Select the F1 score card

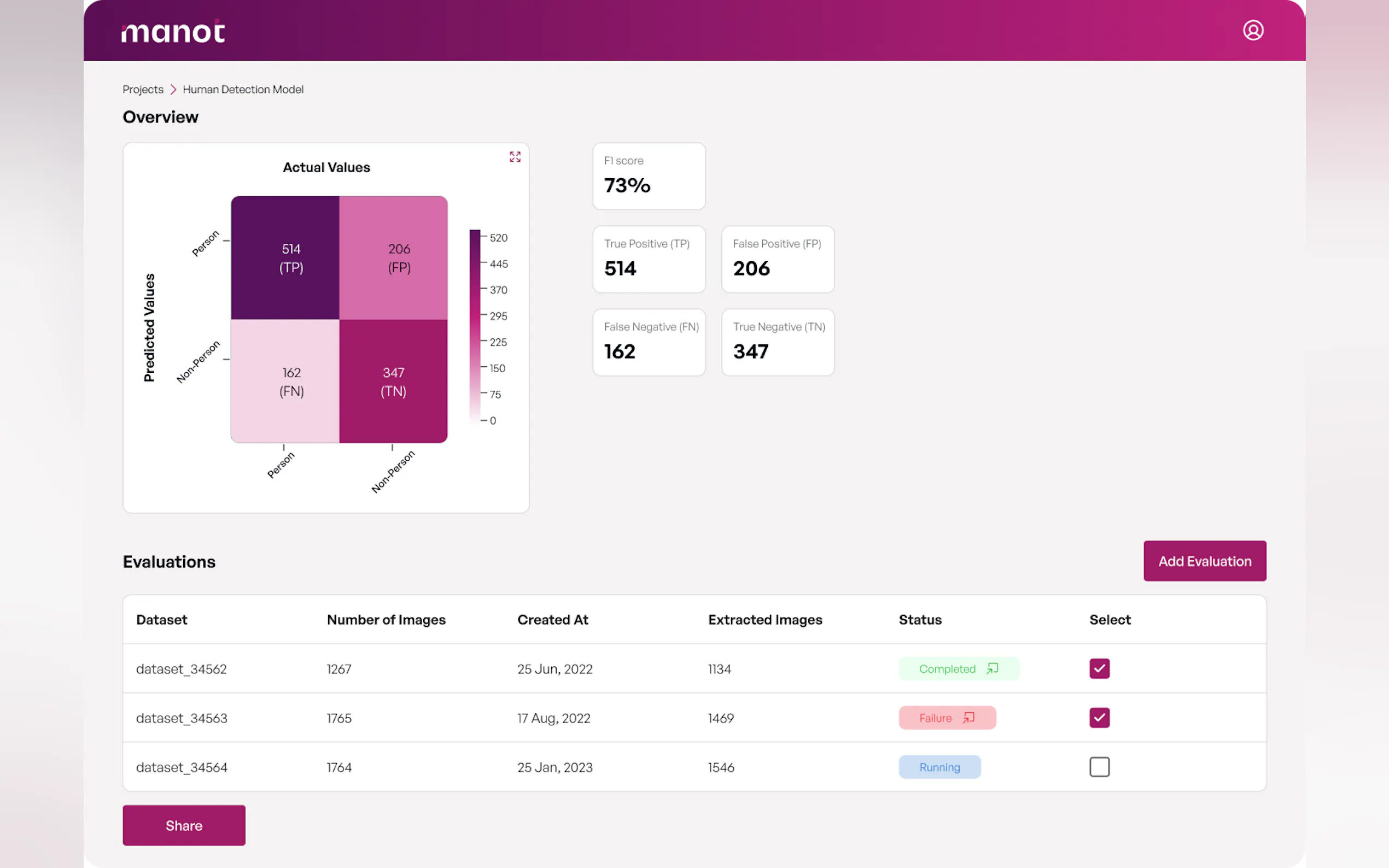(x=648, y=176)
